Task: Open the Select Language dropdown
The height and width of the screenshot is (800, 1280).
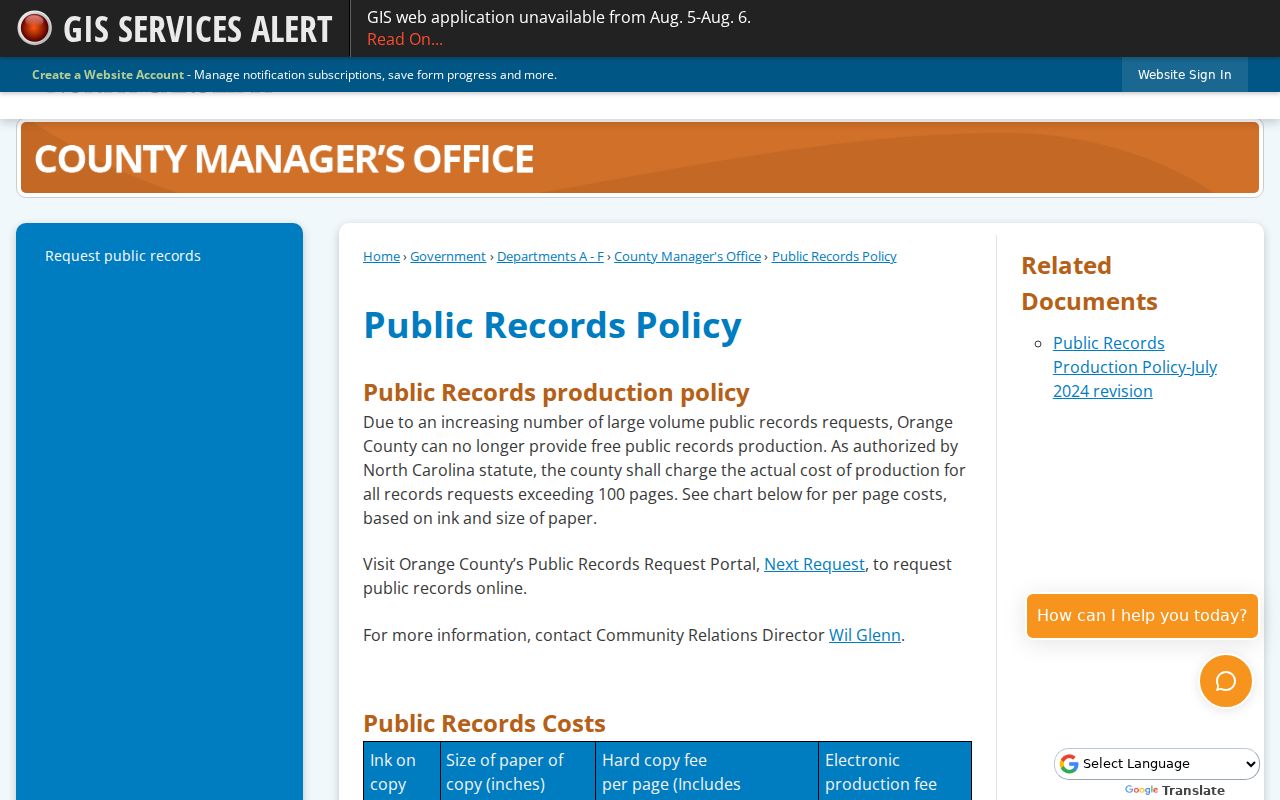Action: (x=1157, y=764)
